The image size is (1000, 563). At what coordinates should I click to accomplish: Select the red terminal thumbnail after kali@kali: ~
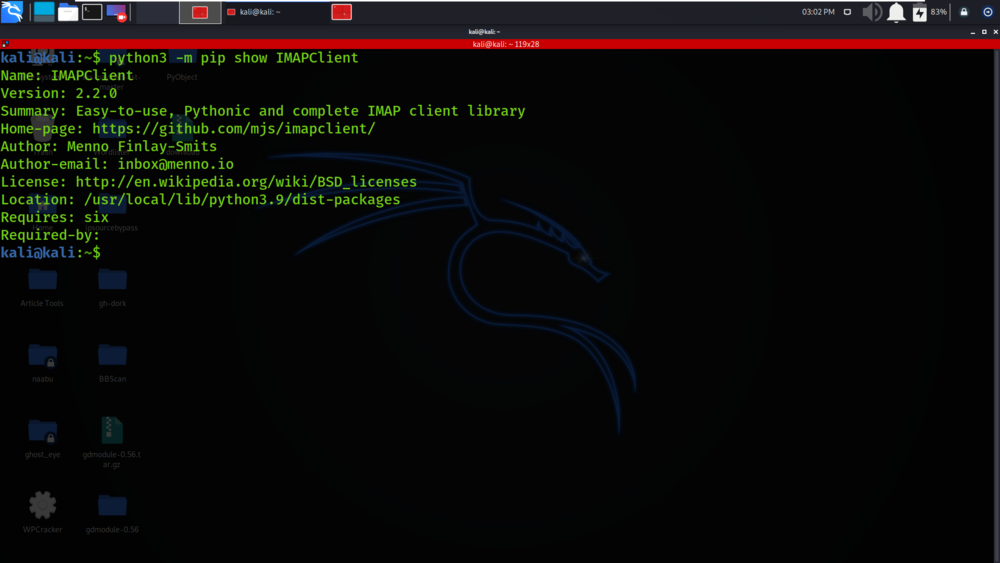pyautogui.click(x=342, y=12)
